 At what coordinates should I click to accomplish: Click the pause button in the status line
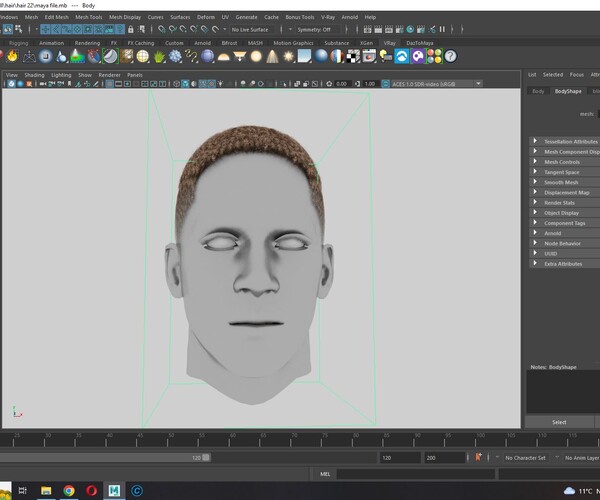pos(442,29)
